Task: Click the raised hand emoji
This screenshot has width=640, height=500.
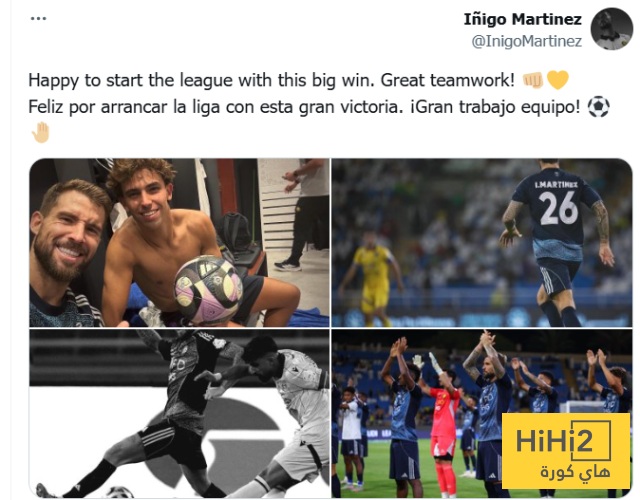Action: (x=40, y=133)
